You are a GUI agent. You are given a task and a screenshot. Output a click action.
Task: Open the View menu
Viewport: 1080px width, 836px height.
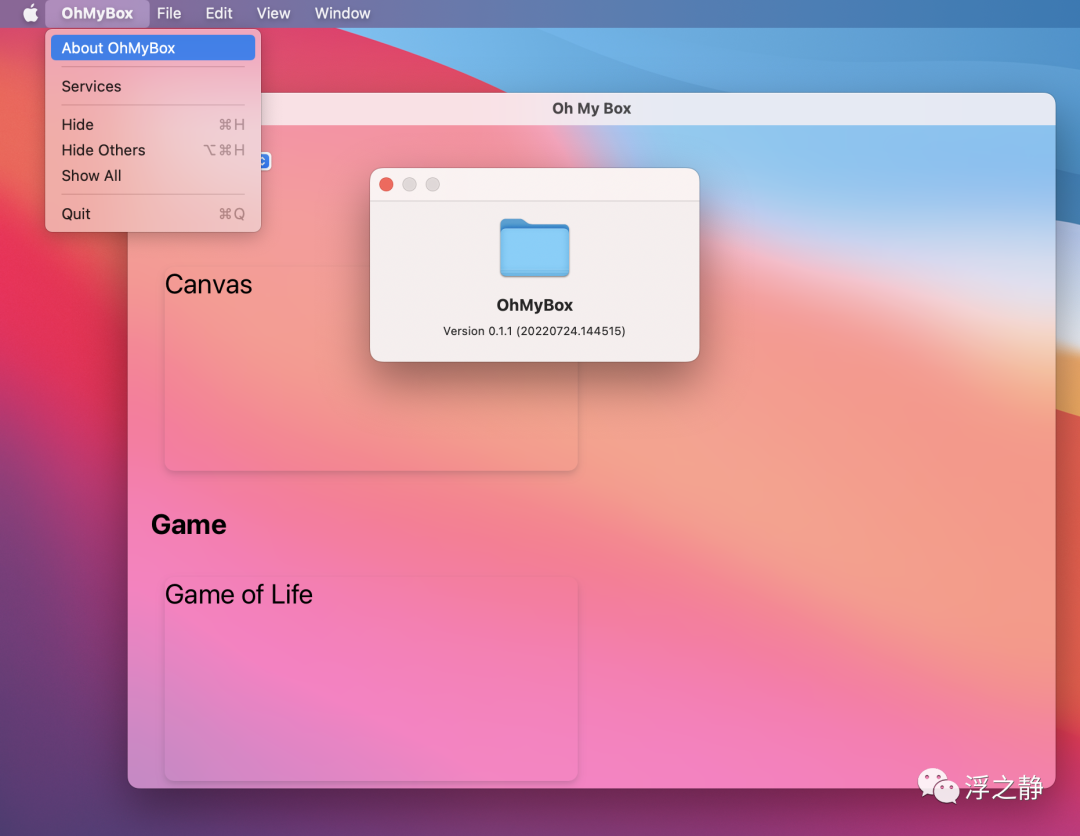pos(273,13)
